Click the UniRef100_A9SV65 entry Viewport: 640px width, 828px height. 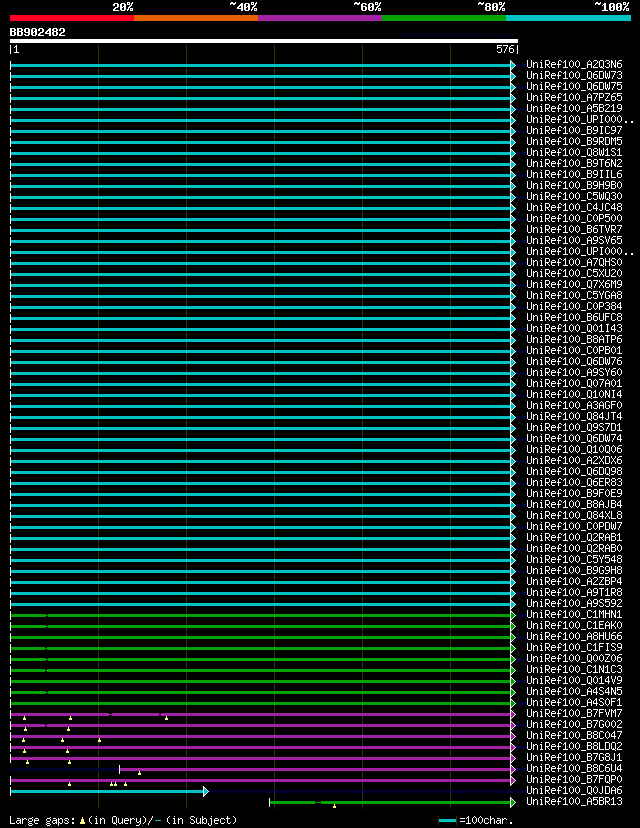574,240
